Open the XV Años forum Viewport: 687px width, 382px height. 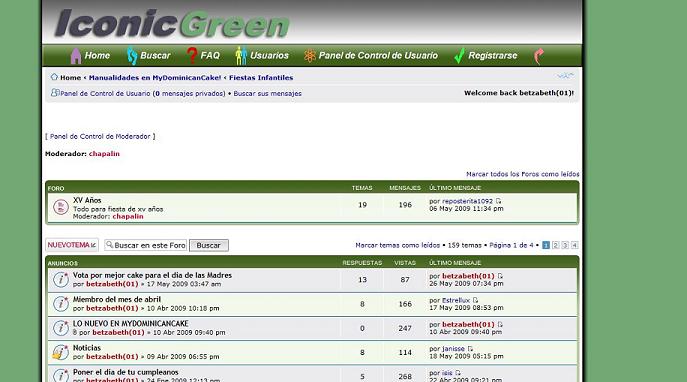(87, 200)
